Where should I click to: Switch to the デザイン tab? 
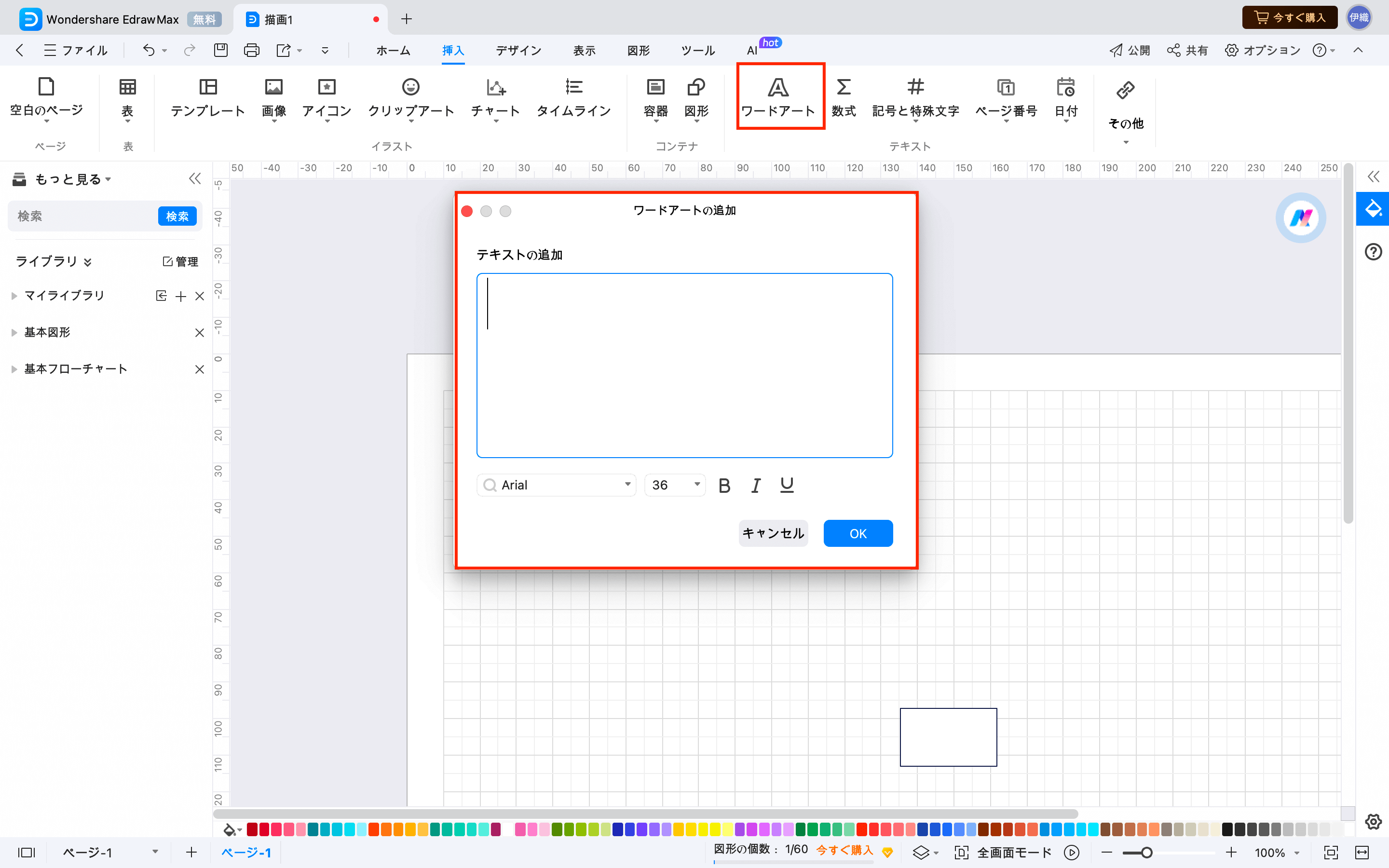coord(519,51)
